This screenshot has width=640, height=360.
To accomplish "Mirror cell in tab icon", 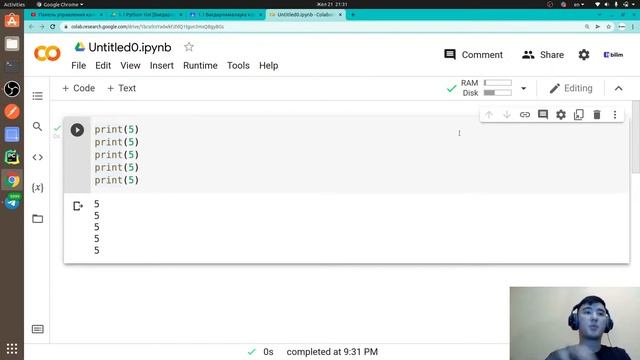I will tap(579, 115).
